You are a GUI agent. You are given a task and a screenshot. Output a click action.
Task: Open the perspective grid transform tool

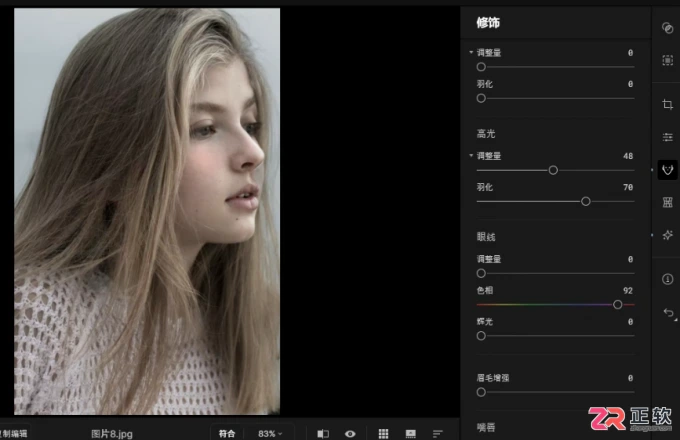click(x=667, y=202)
